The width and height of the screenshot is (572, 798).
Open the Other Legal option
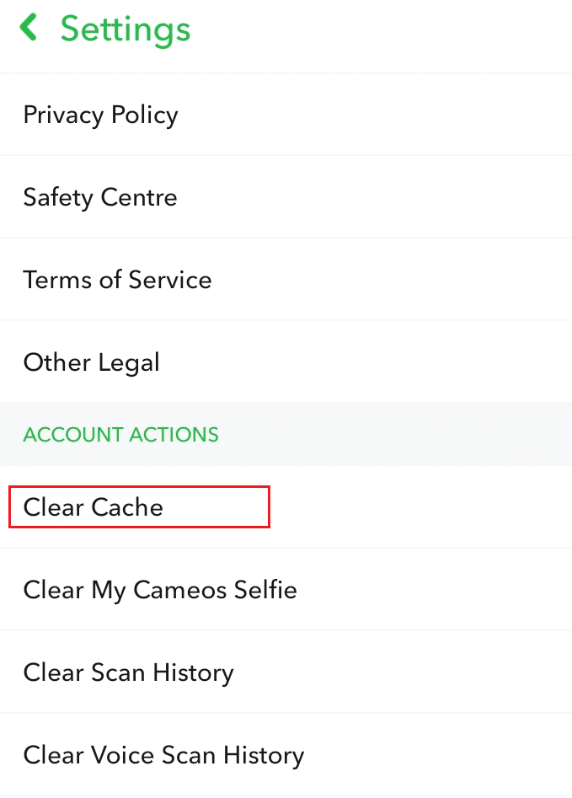coord(286,362)
